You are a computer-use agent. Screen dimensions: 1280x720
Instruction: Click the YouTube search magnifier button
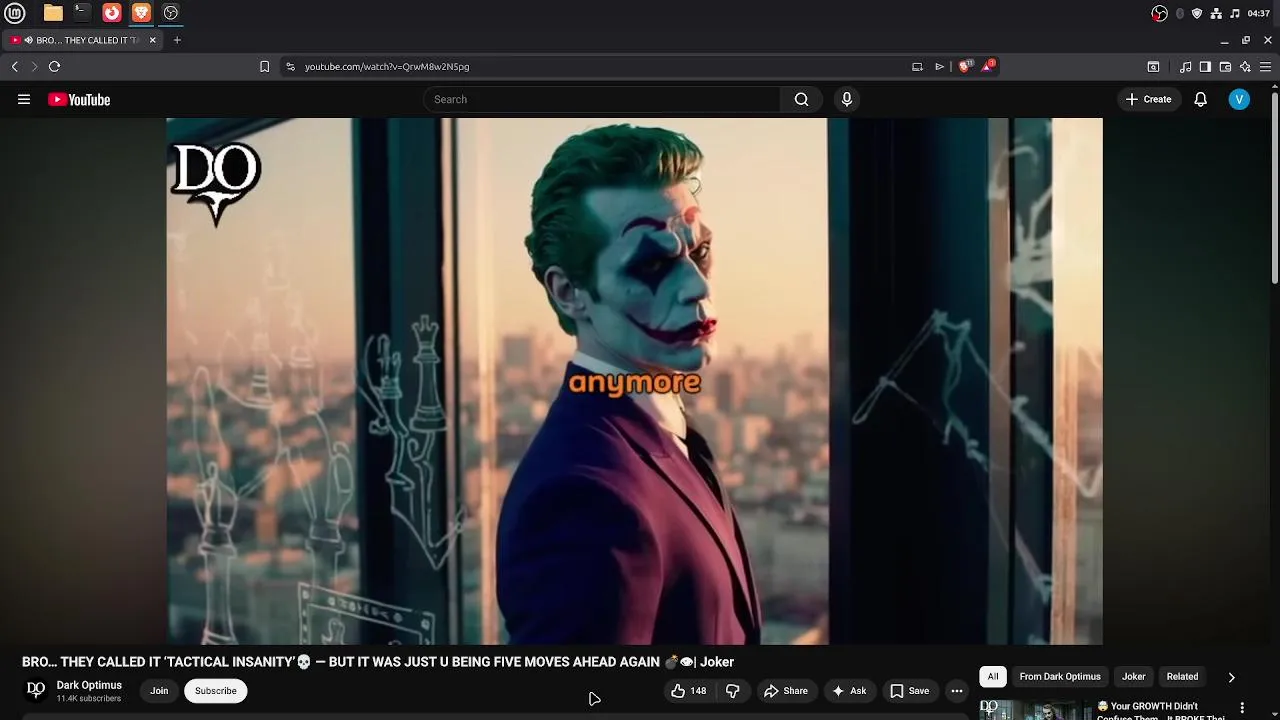coord(801,99)
